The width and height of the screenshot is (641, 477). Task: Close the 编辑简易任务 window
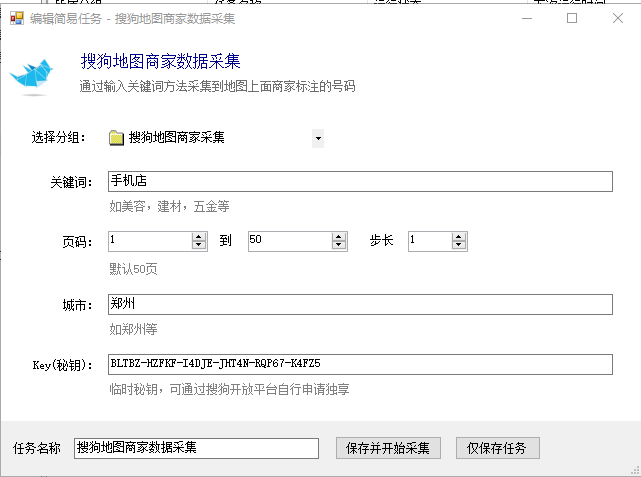click(x=618, y=18)
